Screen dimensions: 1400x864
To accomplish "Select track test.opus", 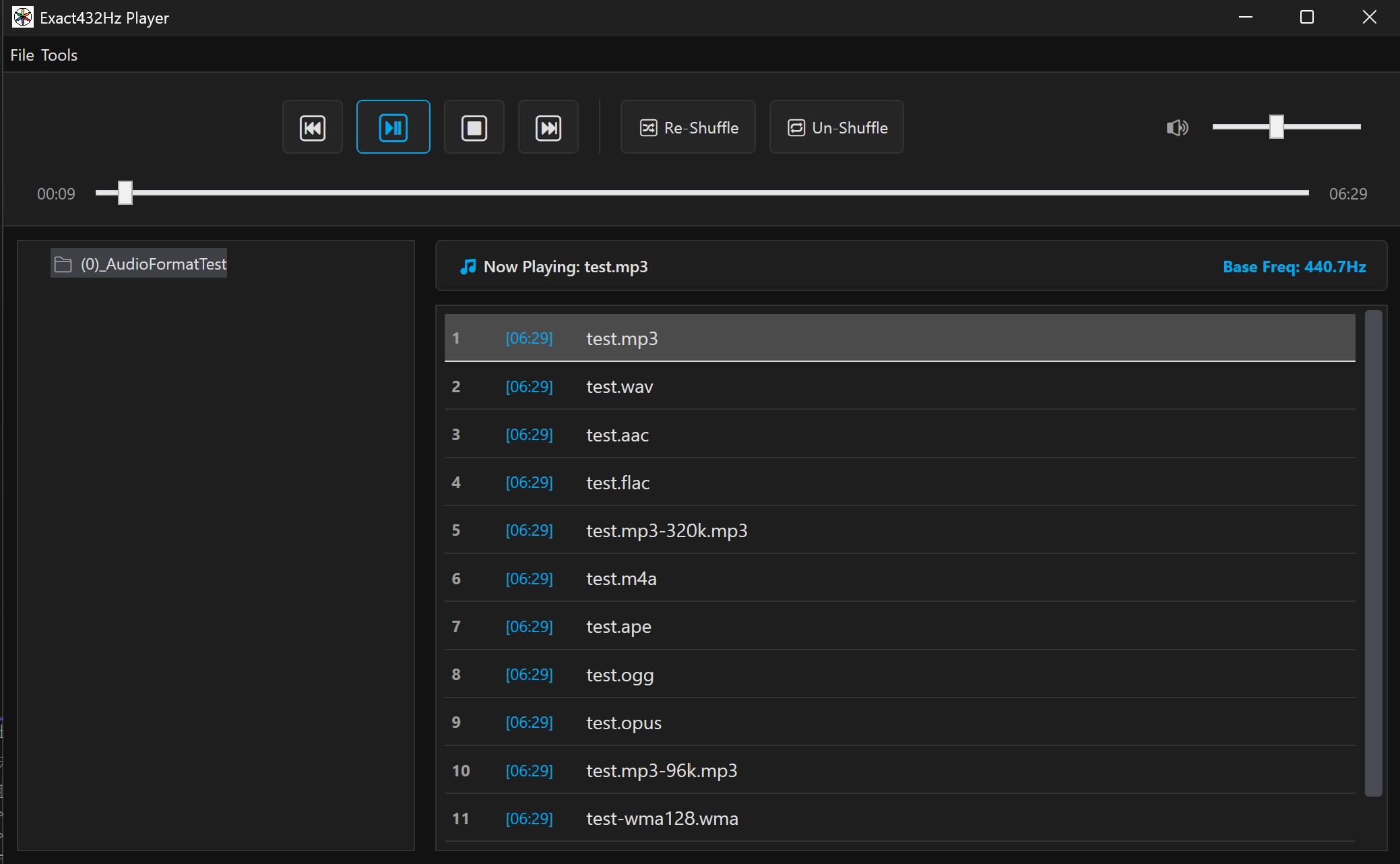I will tap(900, 722).
